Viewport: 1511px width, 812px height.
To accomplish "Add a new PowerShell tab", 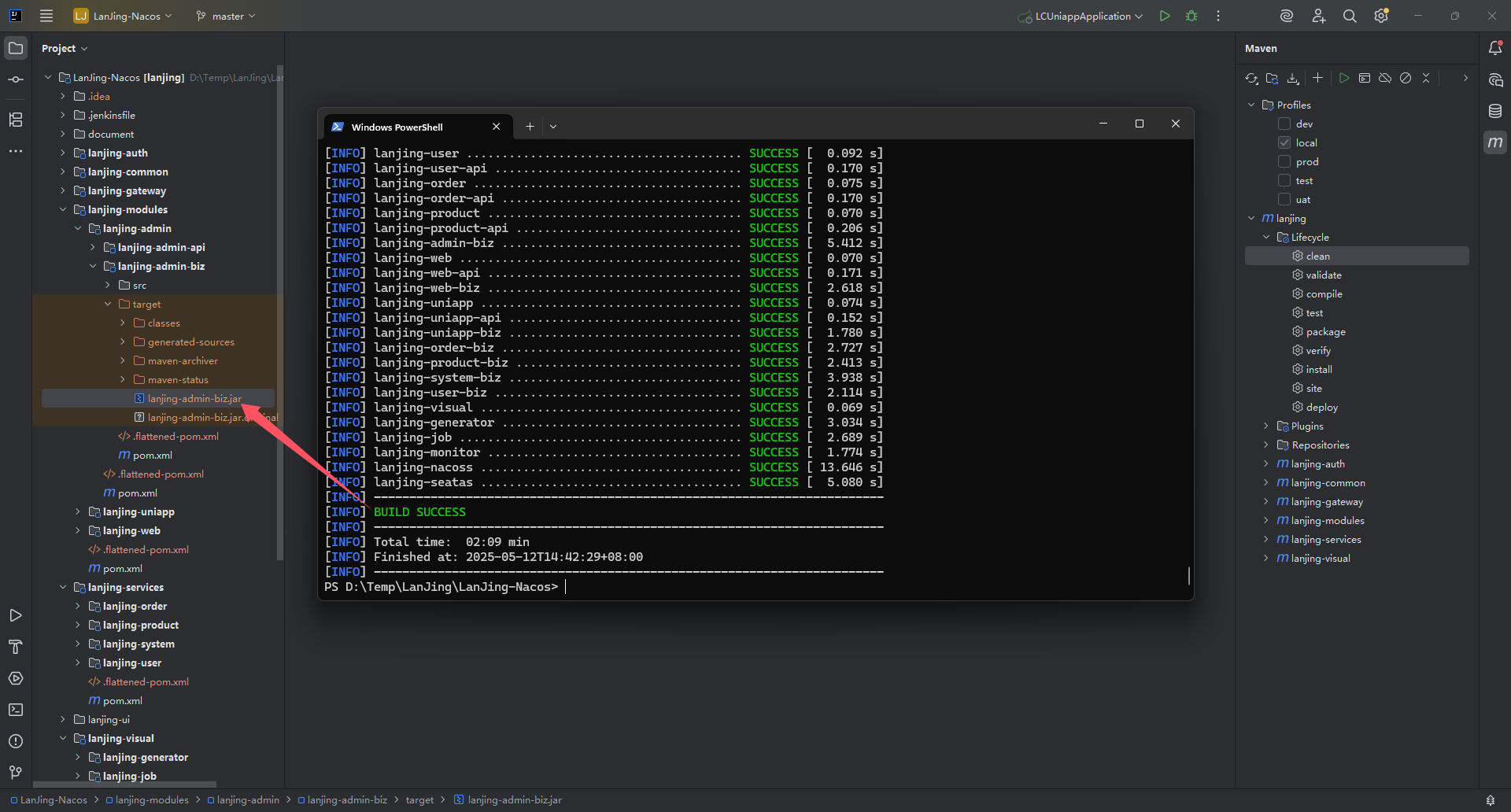I will (x=530, y=127).
